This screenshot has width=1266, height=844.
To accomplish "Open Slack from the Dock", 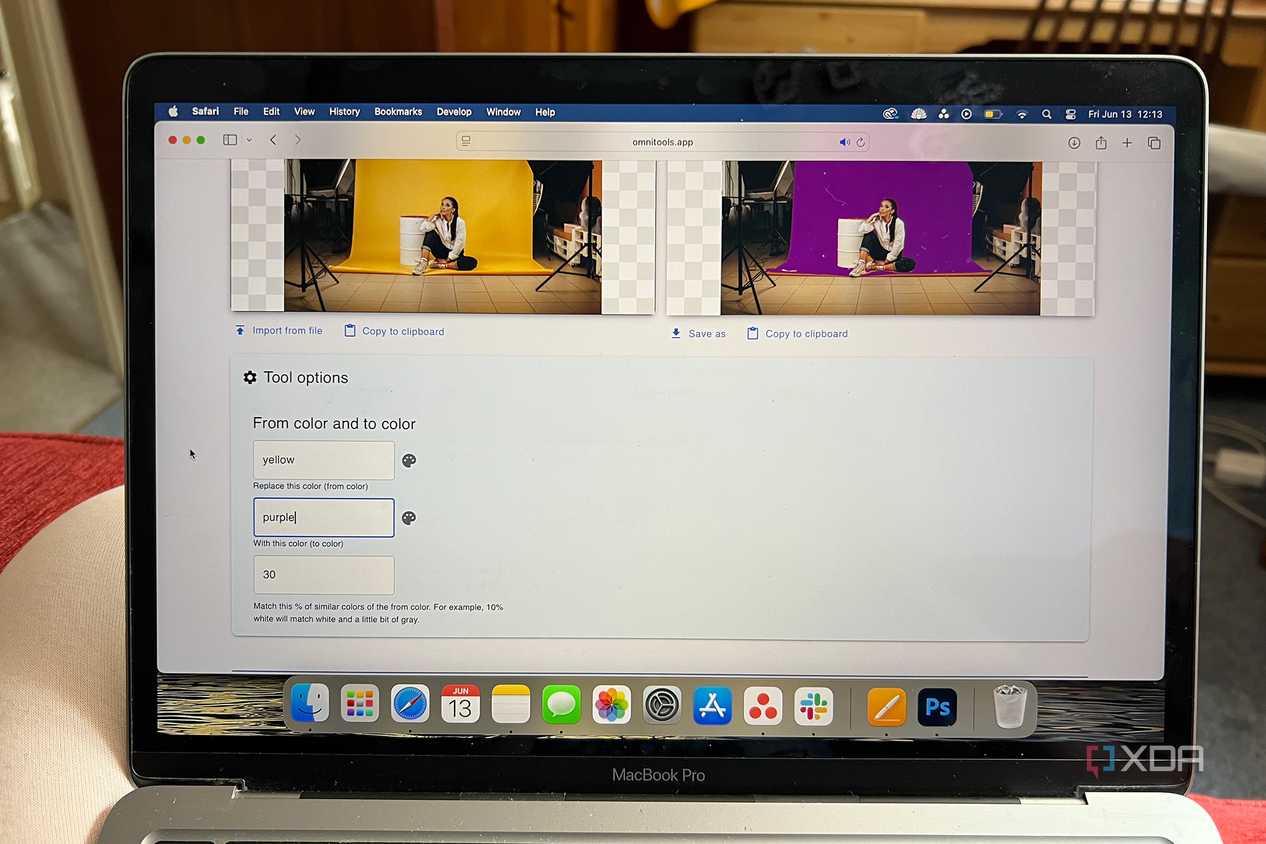I will [814, 707].
